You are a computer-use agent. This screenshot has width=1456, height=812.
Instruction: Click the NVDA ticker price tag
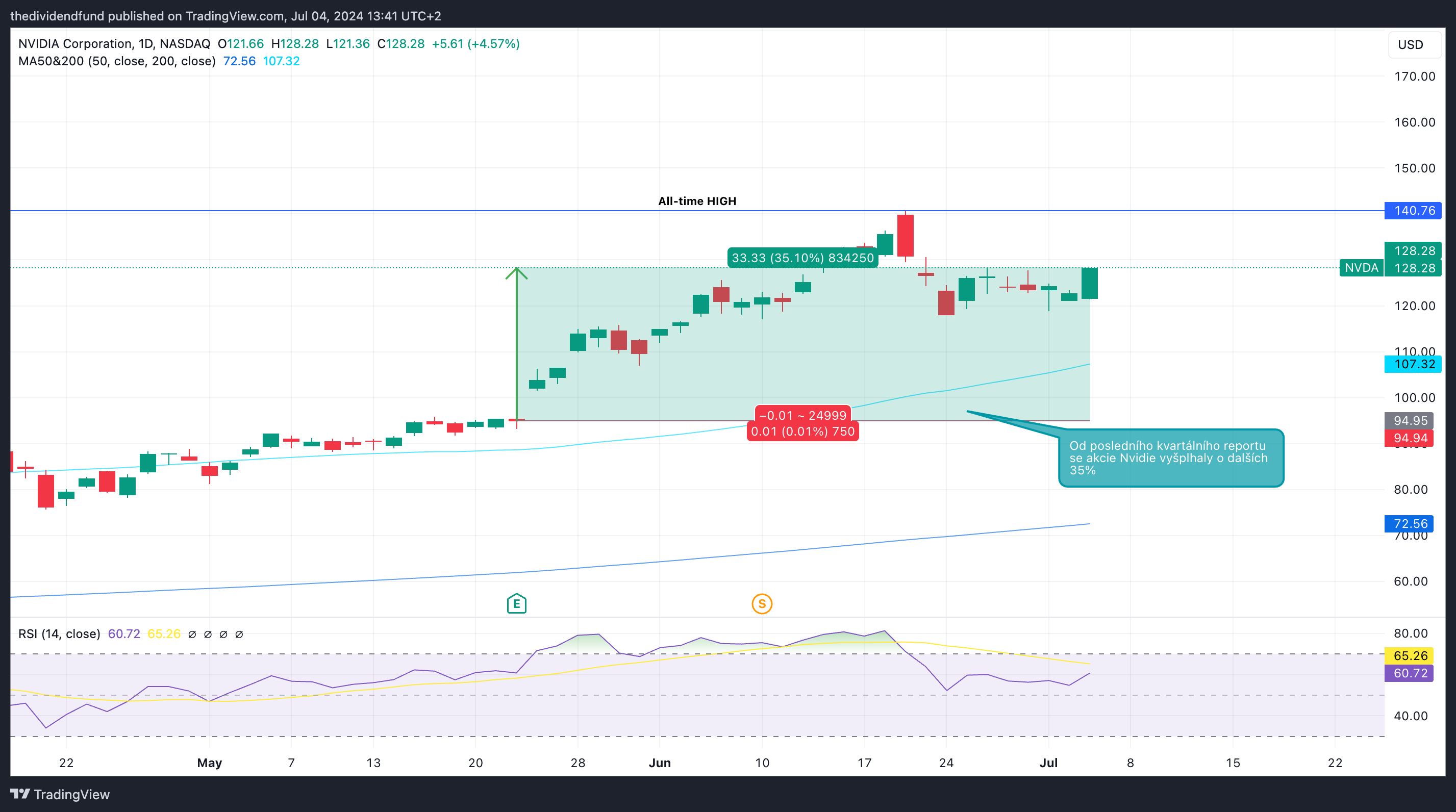coord(1362,268)
